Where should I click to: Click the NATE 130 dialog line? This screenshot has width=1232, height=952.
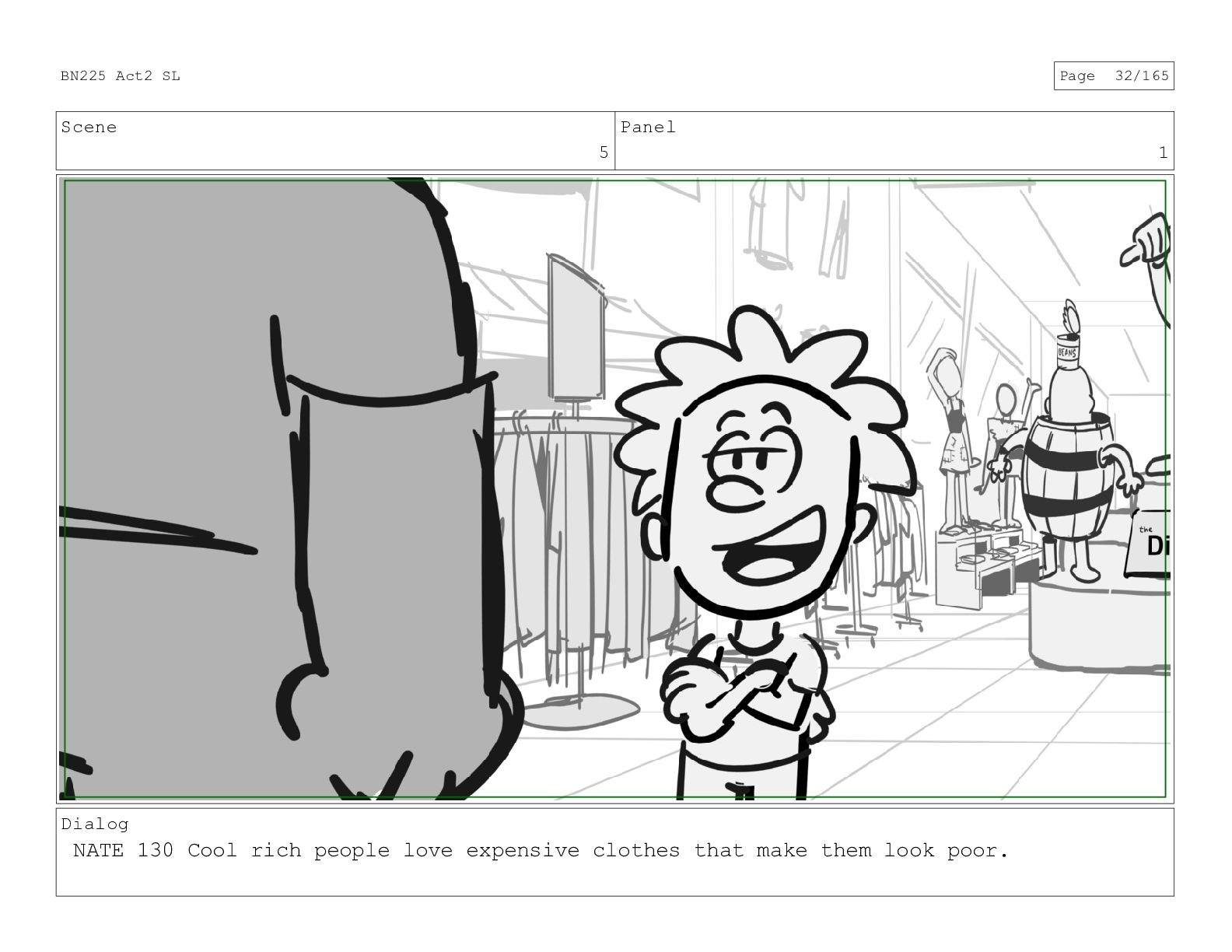click(x=541, y=851)
